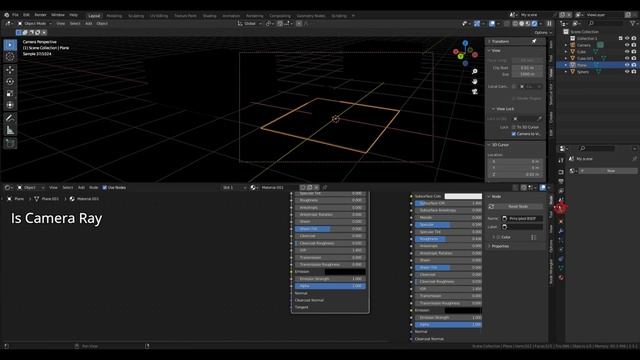Click the navigation gizmo Z axis
This screenshot has width=640, height=360.
[x=465, y=43]
